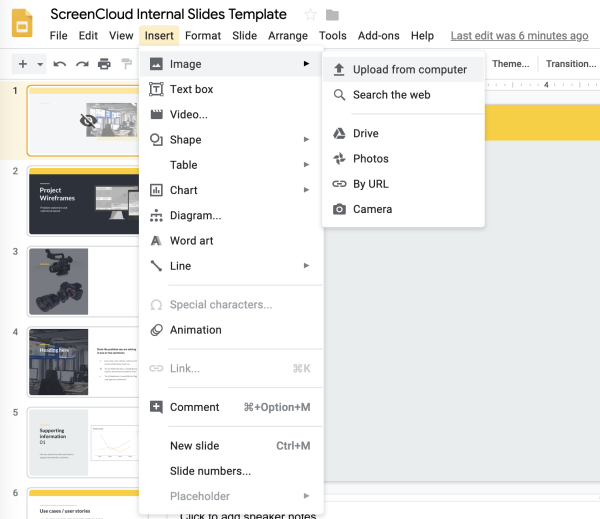Viewport: 600px width, 519px height.
Task: Click the Google Drive icon in submenu
Action: click(x=339, y=134)
